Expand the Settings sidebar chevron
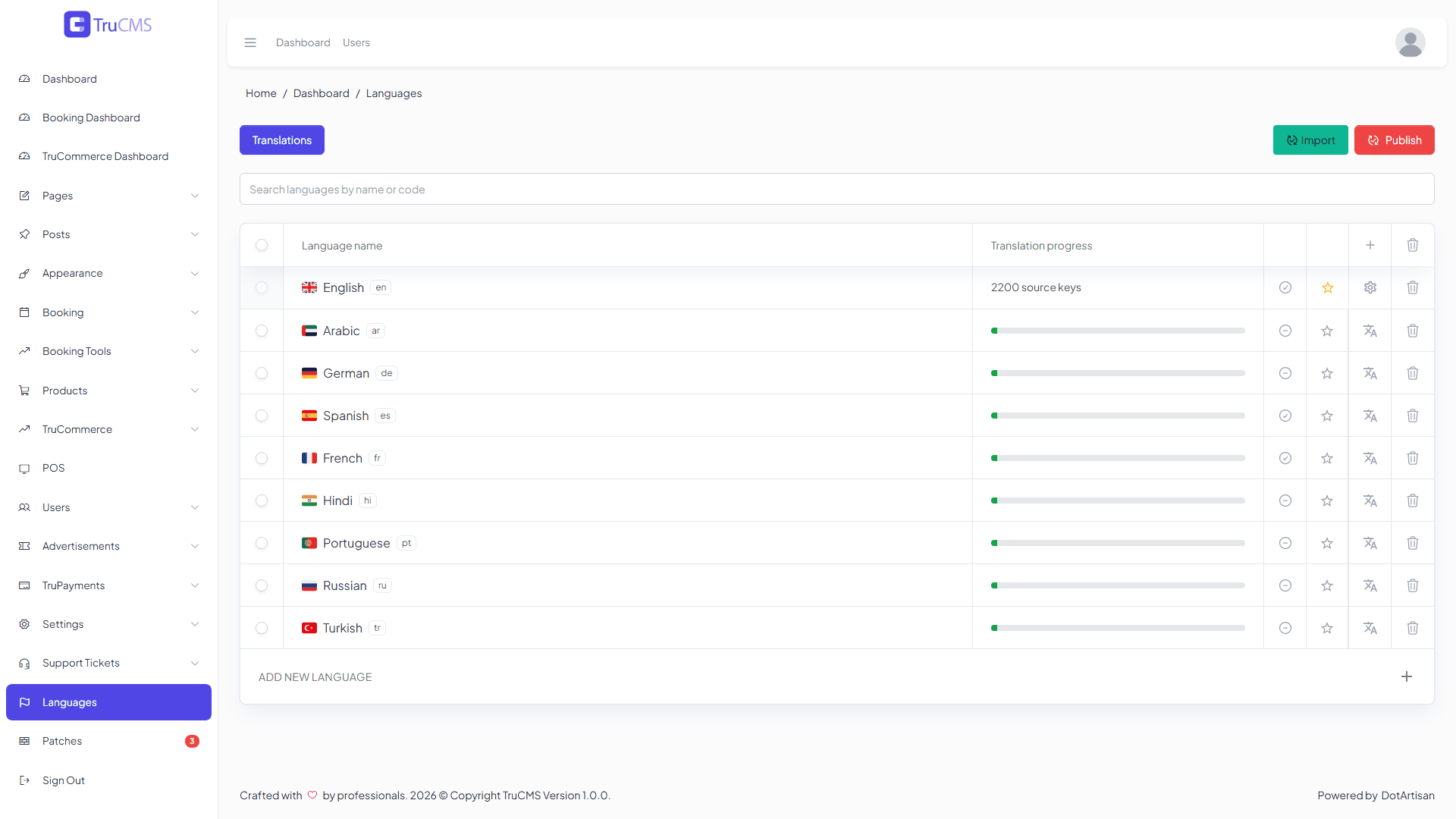The height and width of the screenshot is (819, 1456). point(195,624)
